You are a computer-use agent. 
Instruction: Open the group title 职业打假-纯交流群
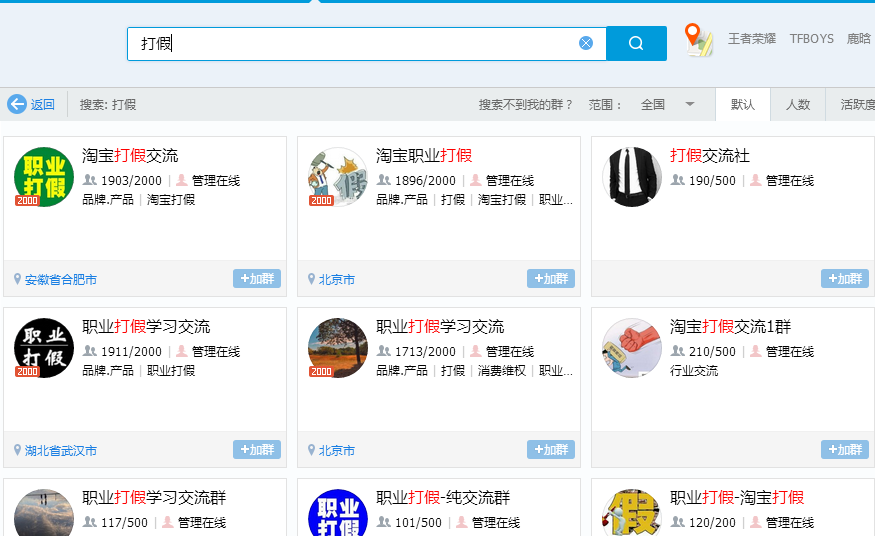tap(443, 498)
